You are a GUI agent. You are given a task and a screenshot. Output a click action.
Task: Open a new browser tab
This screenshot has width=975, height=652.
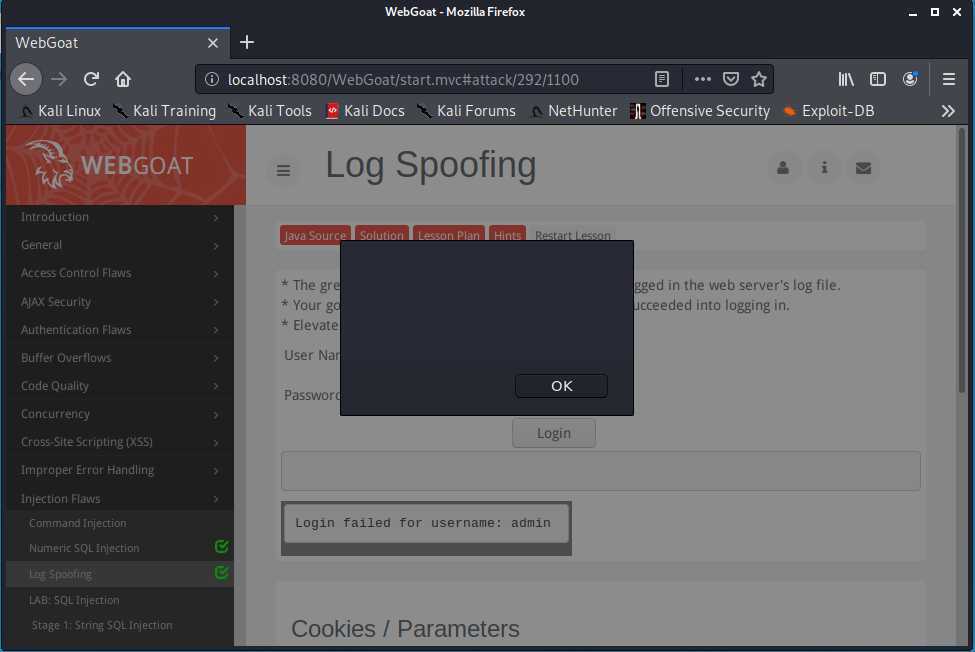point(247,42)
